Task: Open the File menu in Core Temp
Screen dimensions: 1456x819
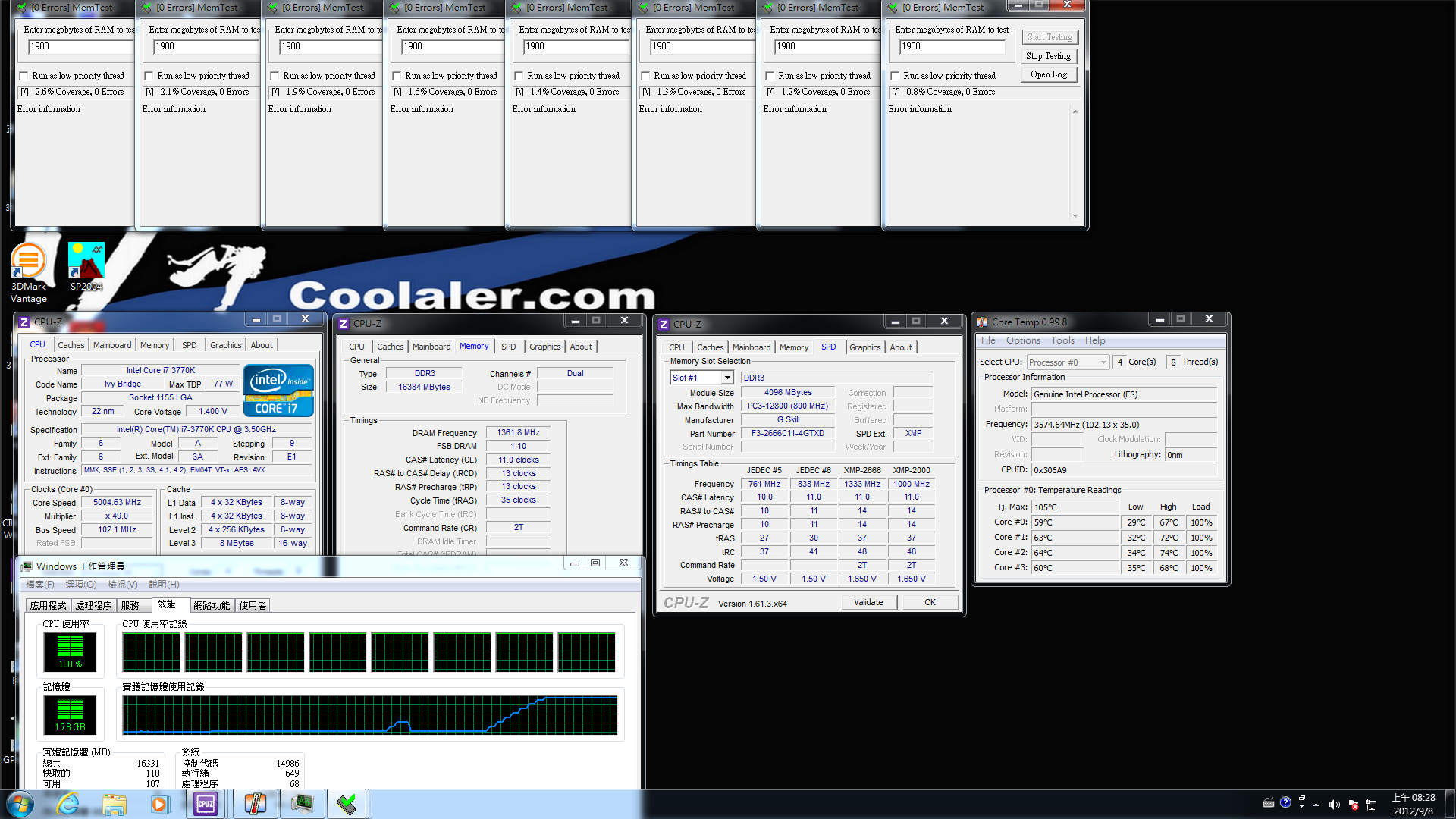Action: (988, 340)
